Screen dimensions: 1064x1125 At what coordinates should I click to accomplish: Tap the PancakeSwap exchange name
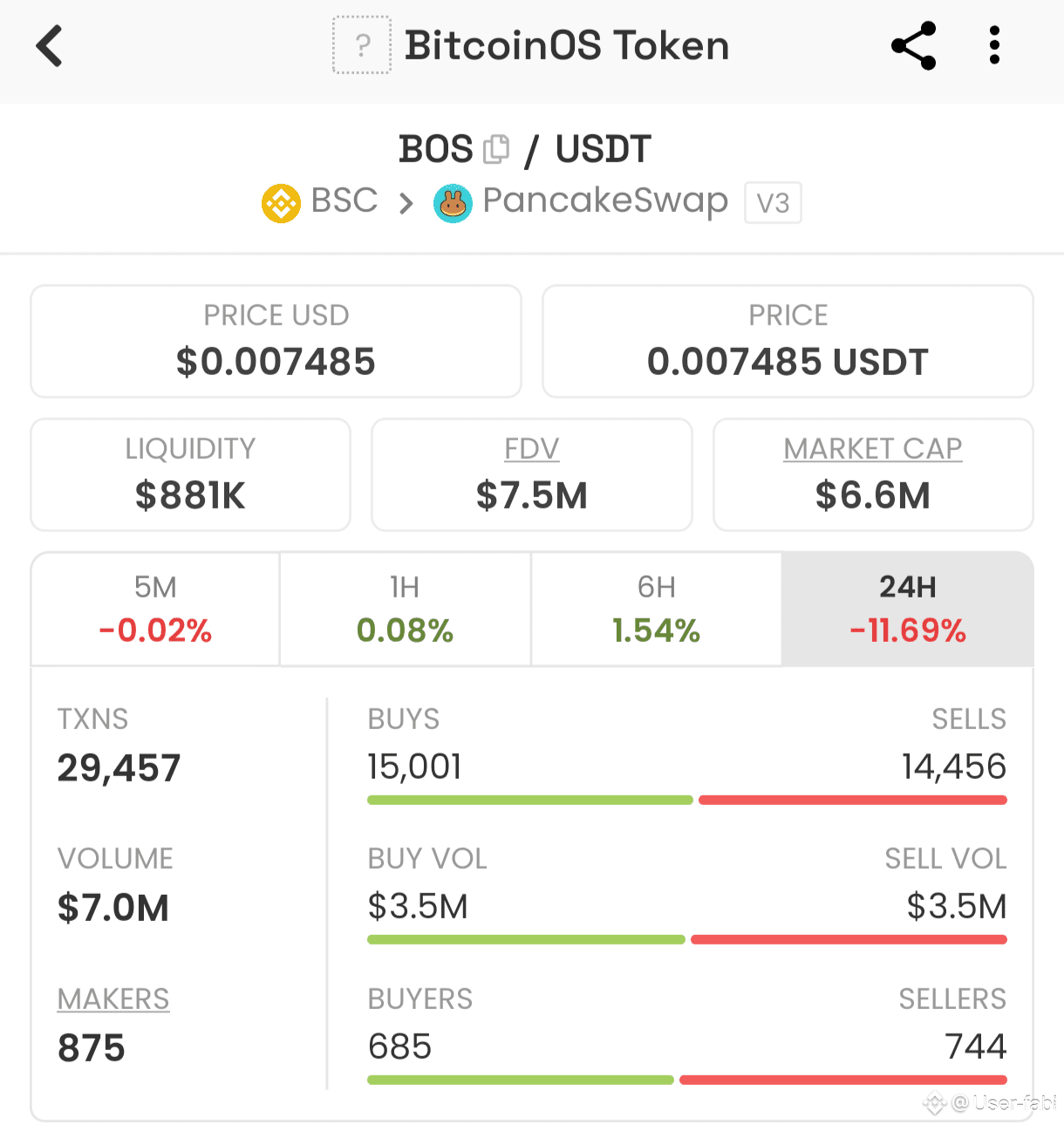point(605,201)
